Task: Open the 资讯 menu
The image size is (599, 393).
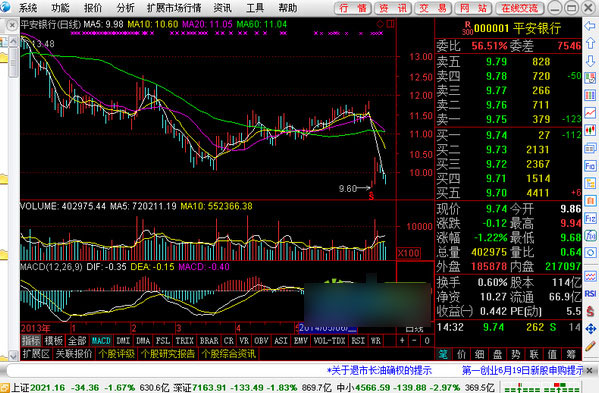Action: tap(222, 8)
